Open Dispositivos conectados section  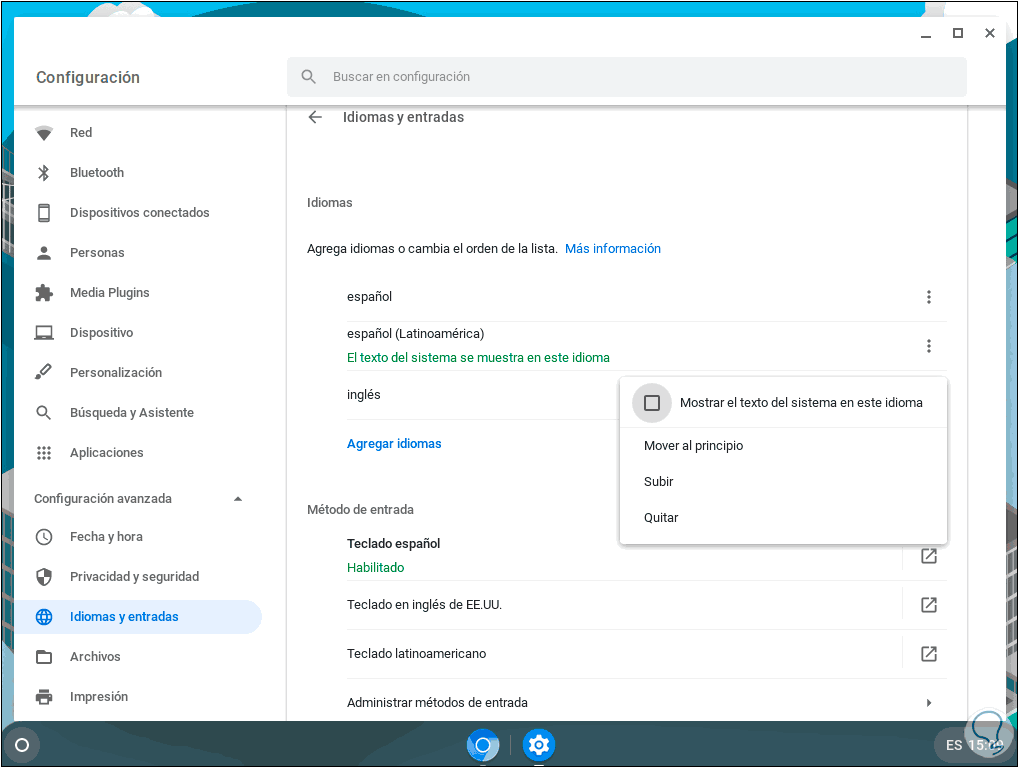click(x=138, y=213)
